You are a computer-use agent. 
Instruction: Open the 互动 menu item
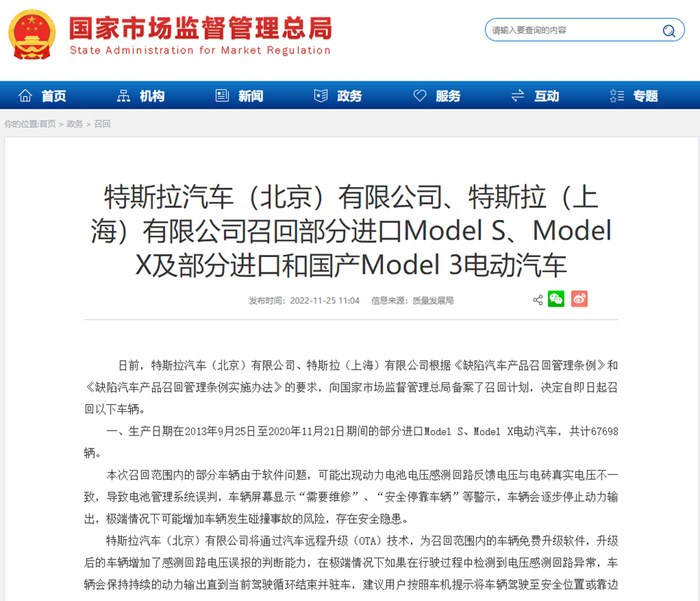pos(547,96)
